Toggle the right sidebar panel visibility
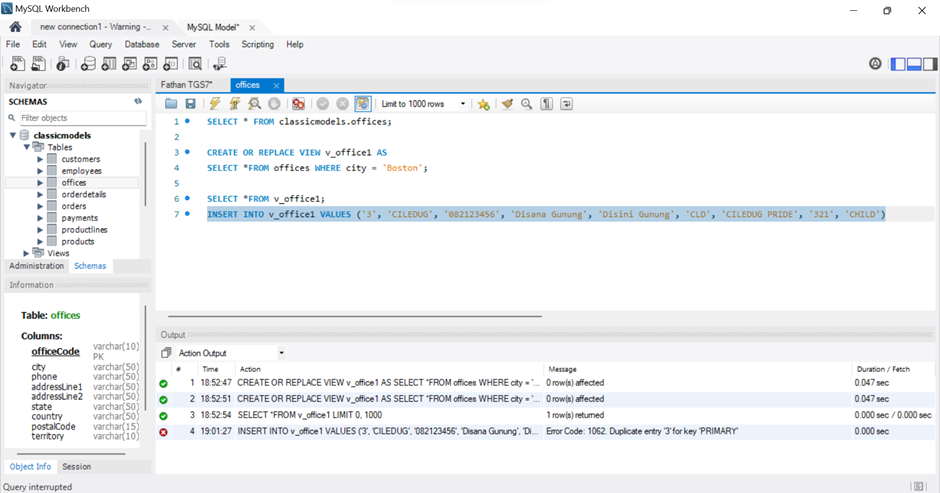This screenshot has height=493, width=940. pyautogui.click(x=930, y=64)
